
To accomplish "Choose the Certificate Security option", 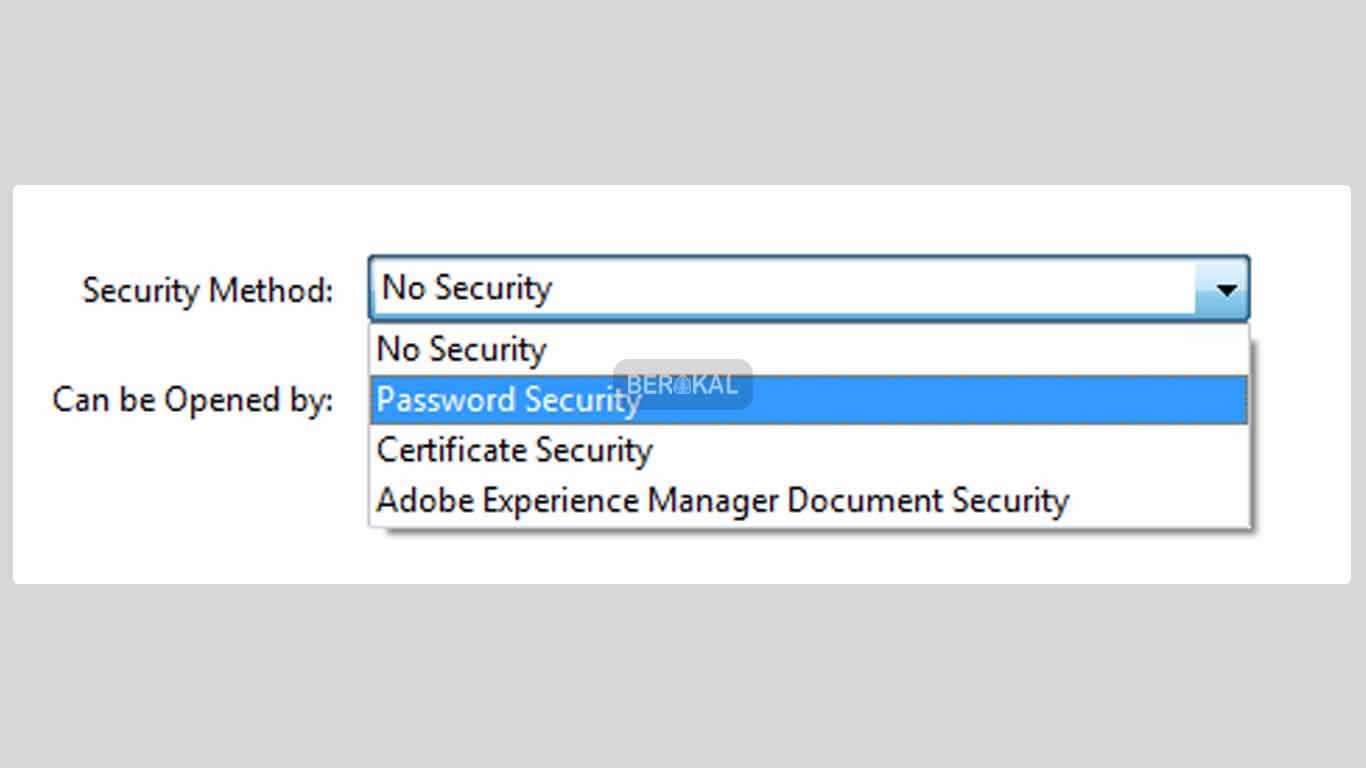I will [x=809, y=450].
